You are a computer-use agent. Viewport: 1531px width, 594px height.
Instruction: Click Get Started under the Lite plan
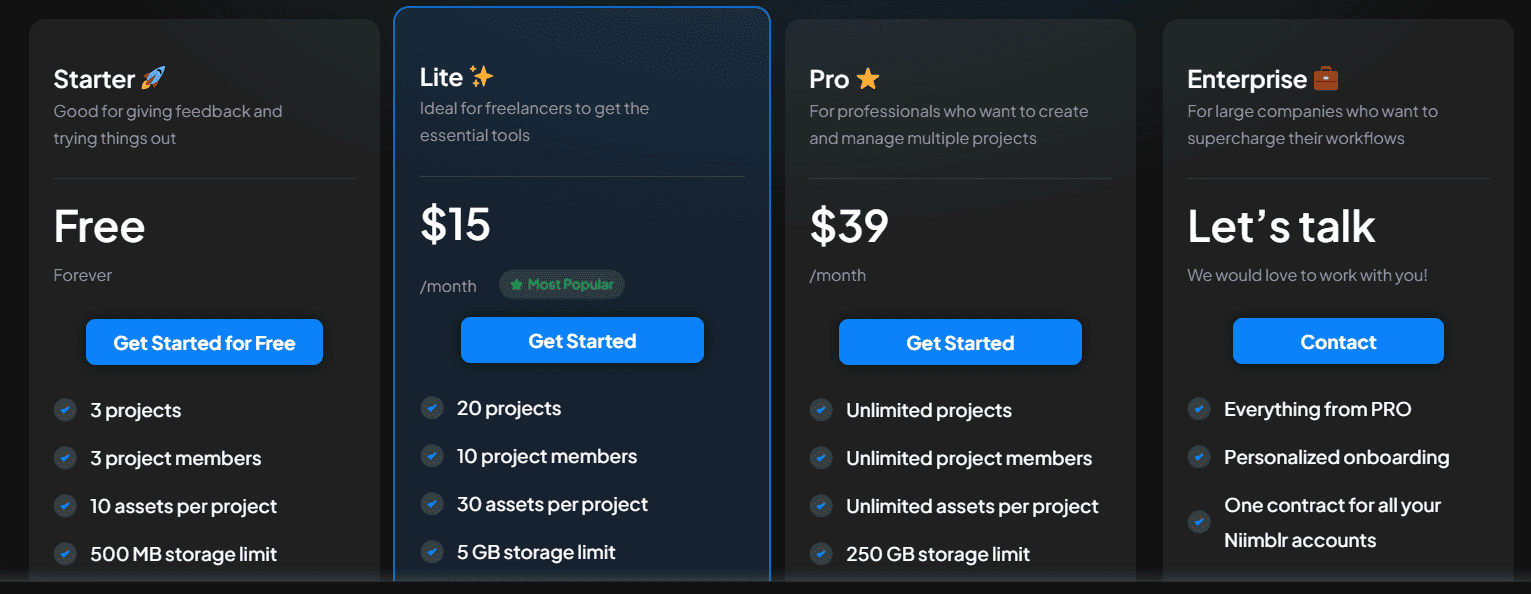[x=582, y=340]
